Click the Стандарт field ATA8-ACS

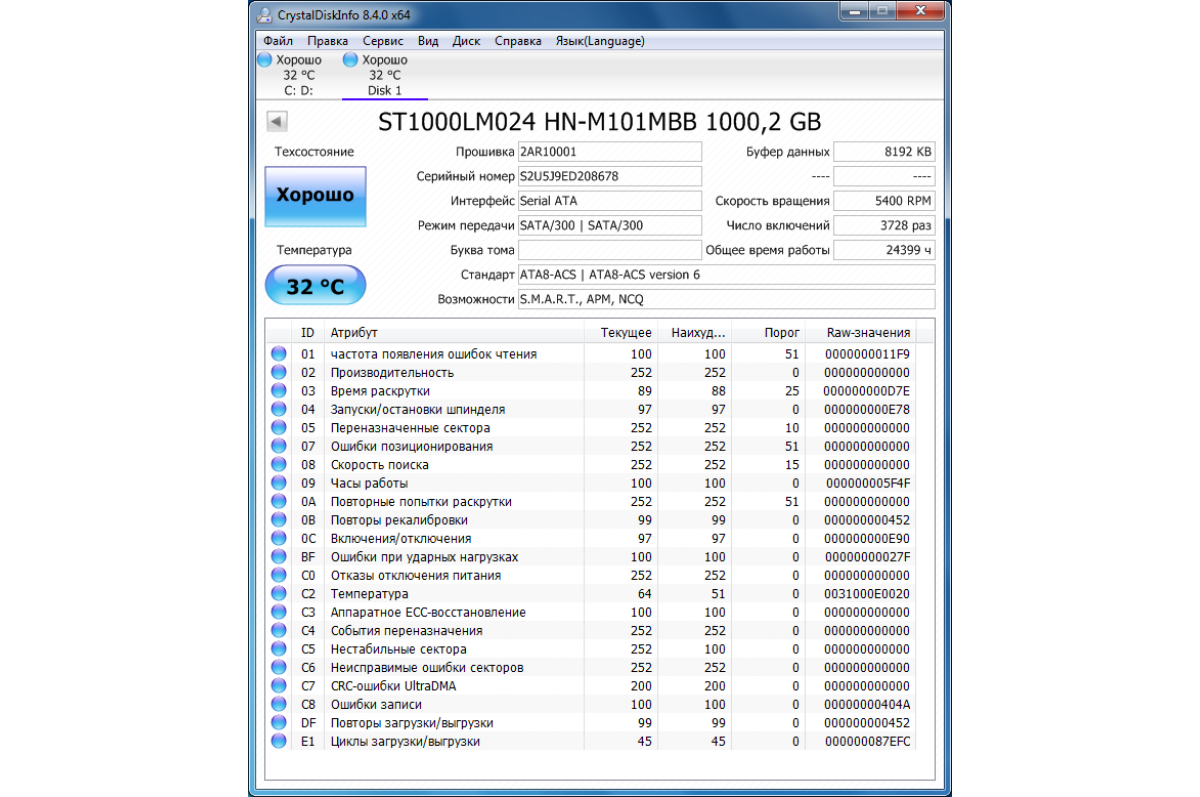[x=726, y=275]
